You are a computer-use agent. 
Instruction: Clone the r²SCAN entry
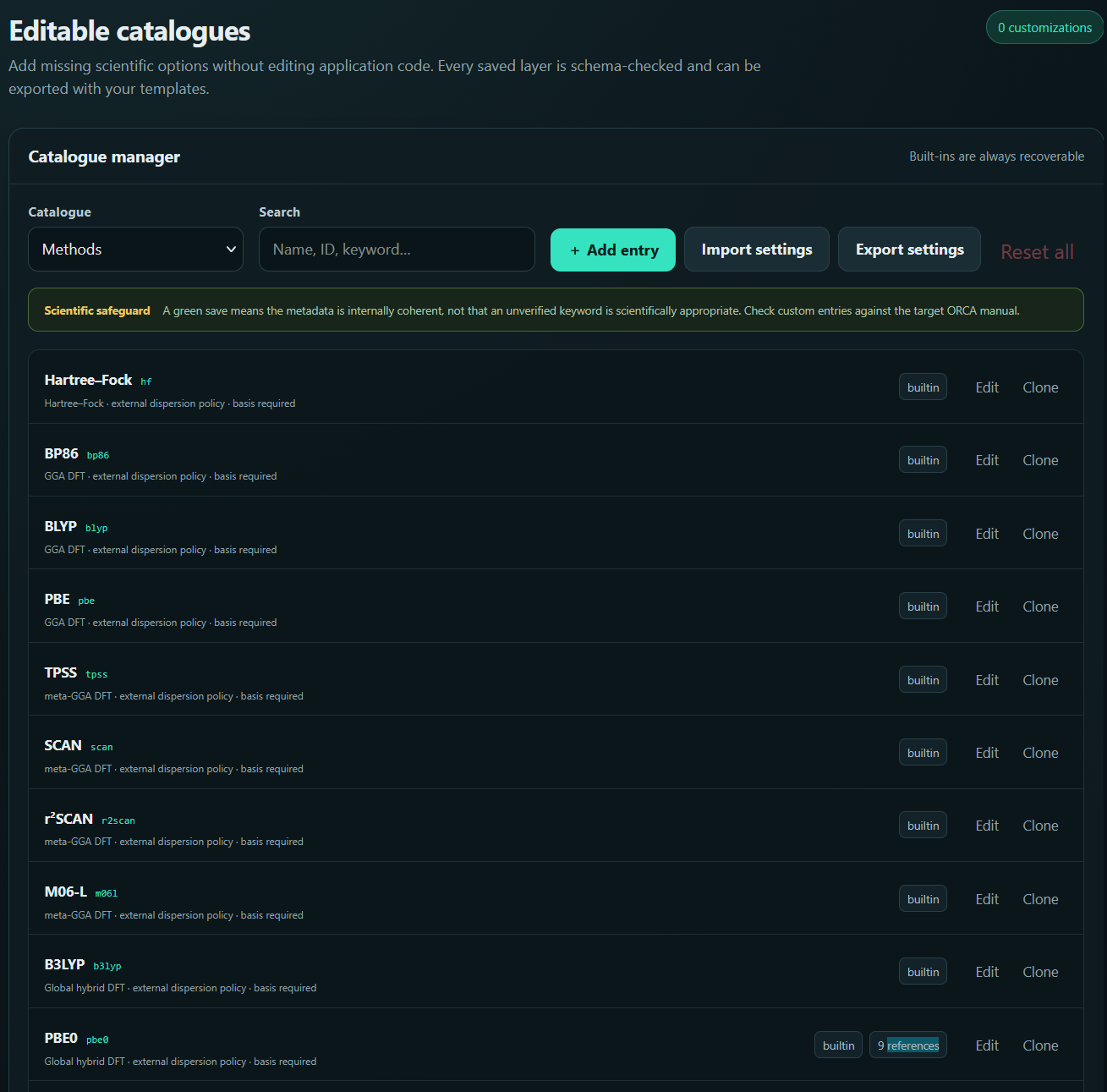coord(1040,826)
